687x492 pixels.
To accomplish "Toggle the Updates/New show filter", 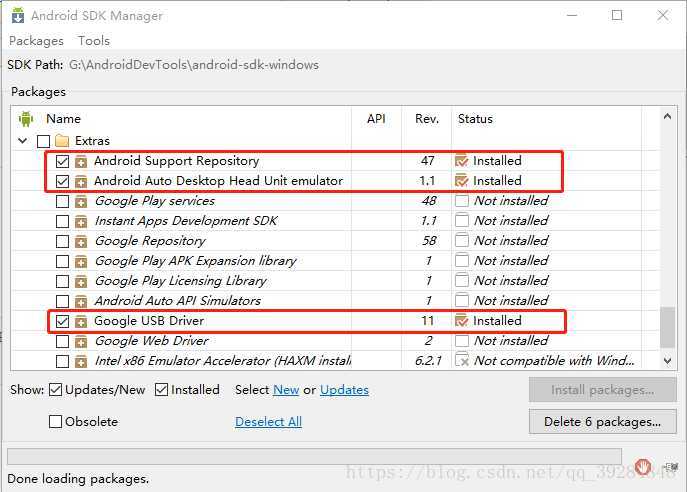I will pos(55,389).
